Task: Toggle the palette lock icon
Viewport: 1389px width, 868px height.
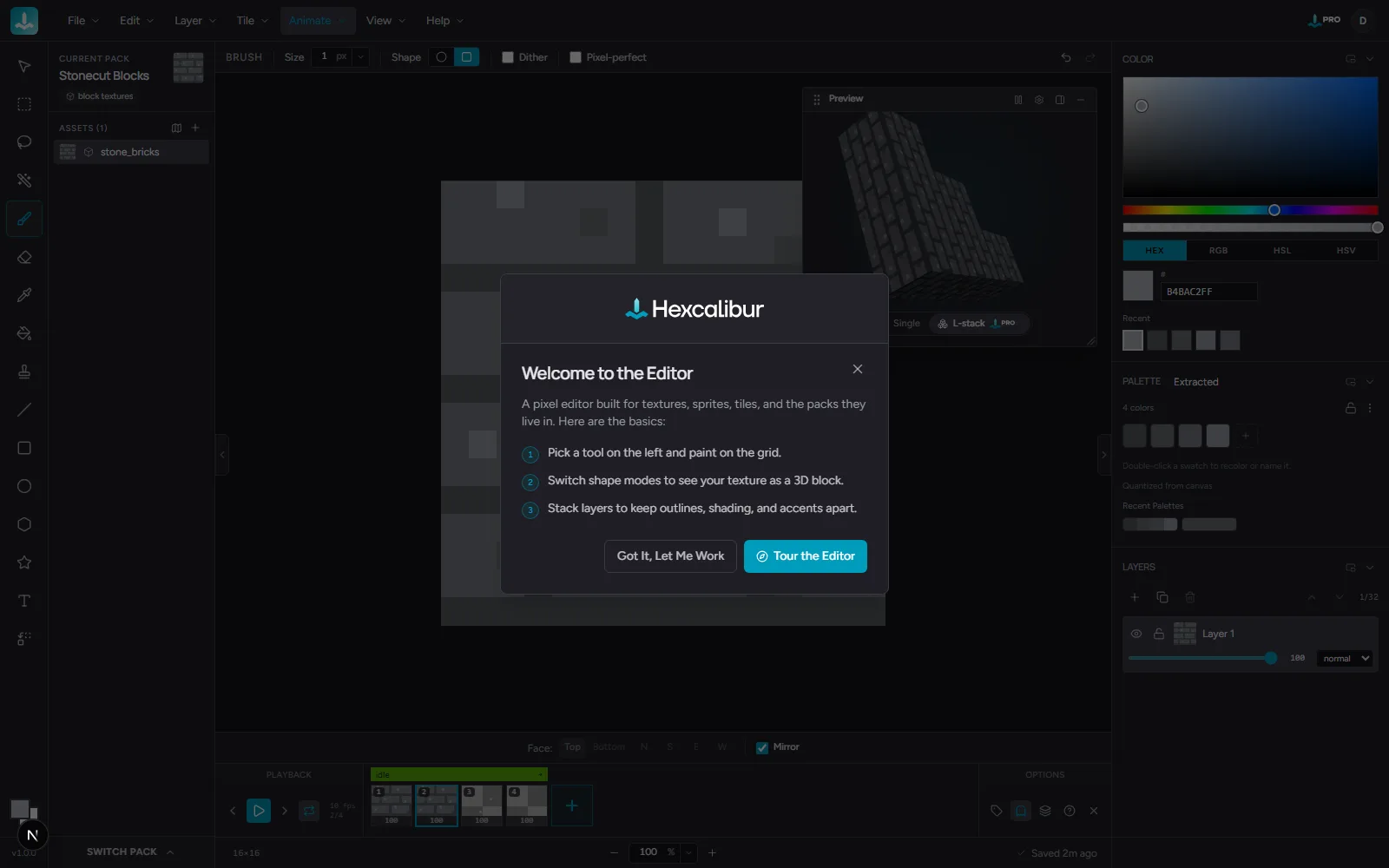Action: (x=1351, y=408)
